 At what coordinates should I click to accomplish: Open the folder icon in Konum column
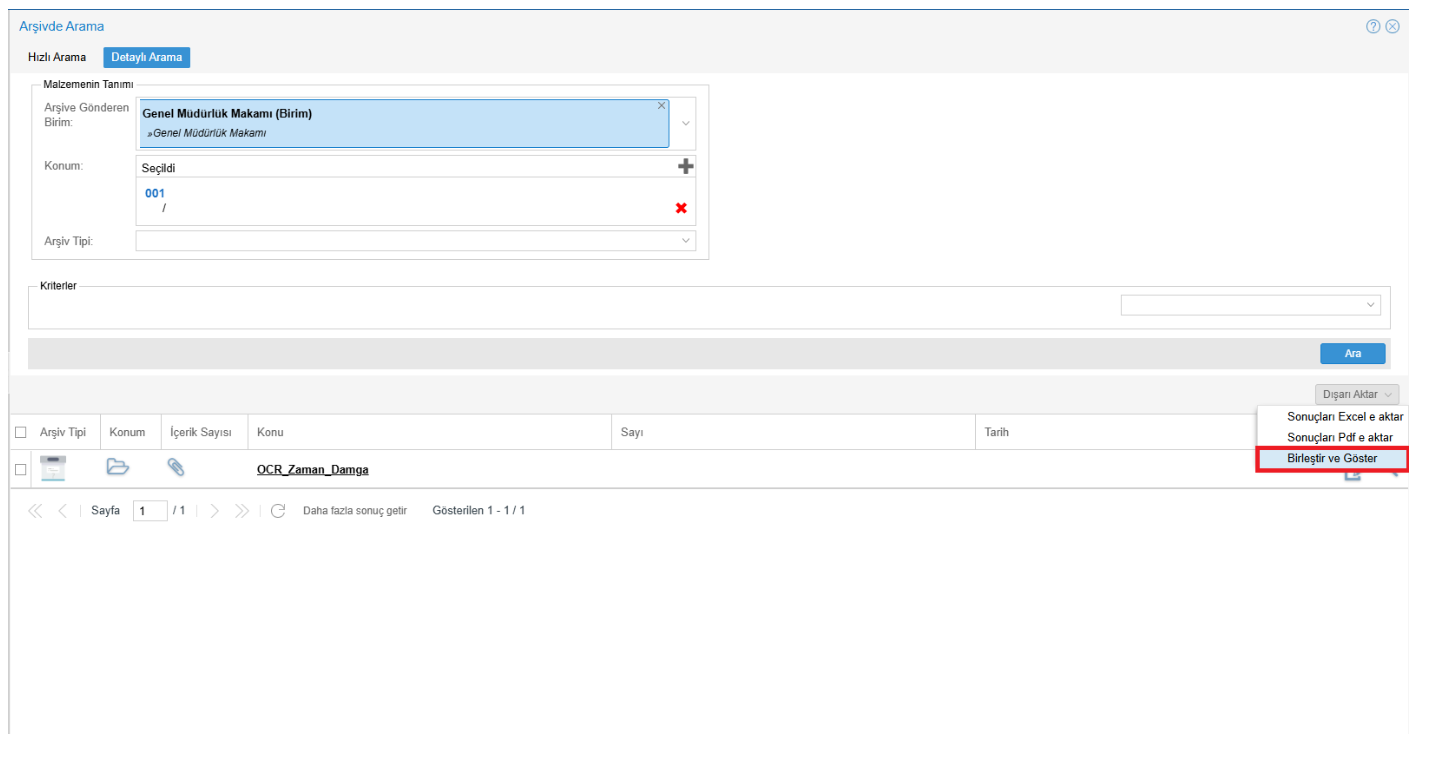pyautogui.click(x=118, y=467)
